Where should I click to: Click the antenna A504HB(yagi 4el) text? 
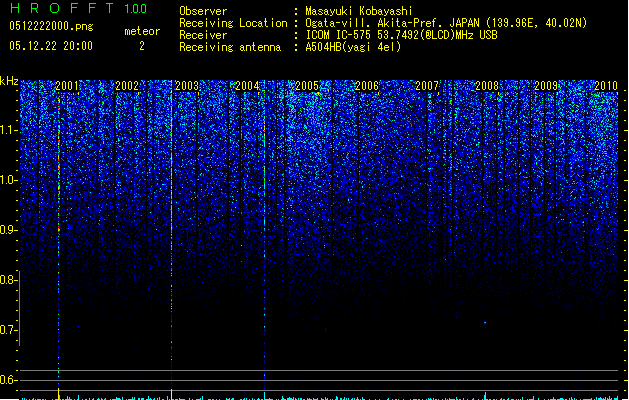coord(353,47)
